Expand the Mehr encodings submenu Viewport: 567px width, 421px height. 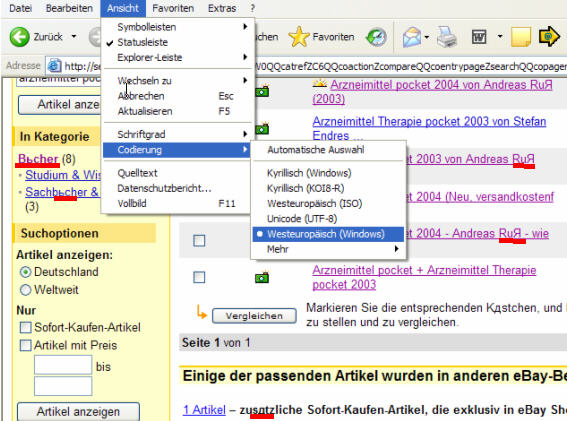(328, 249)
